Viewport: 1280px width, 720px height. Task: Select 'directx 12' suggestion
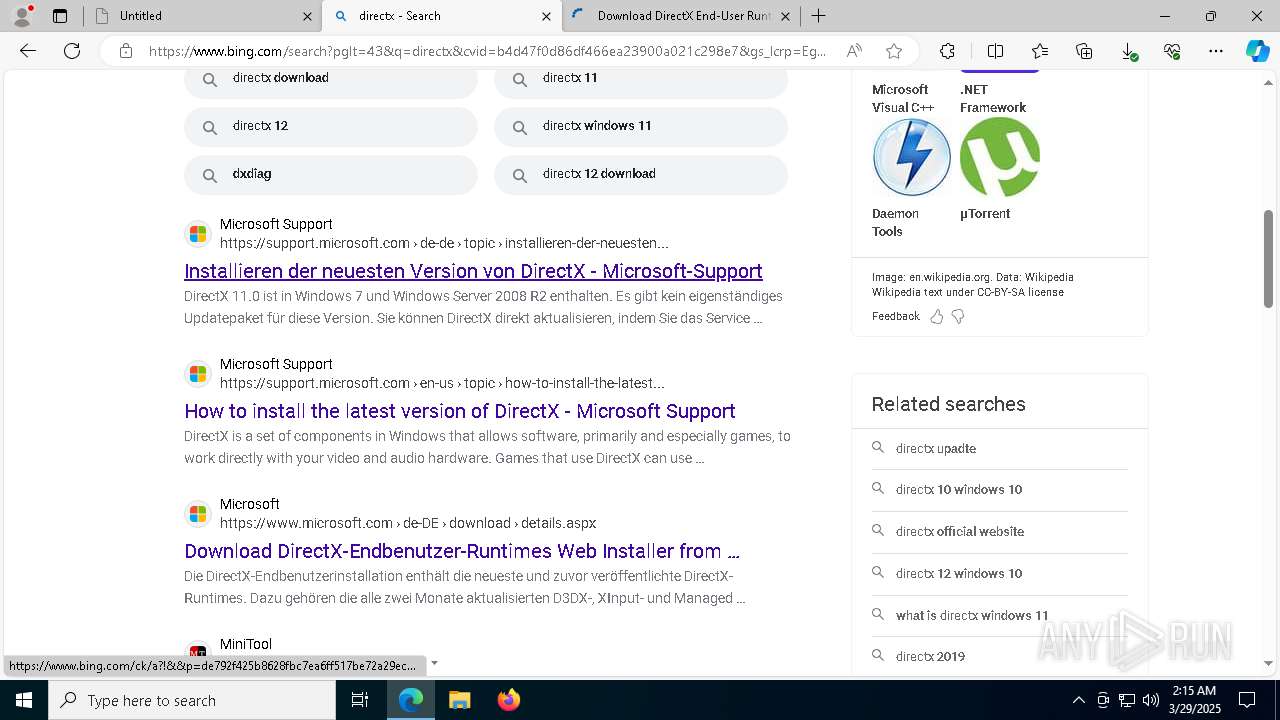click(x=331, y=126)
